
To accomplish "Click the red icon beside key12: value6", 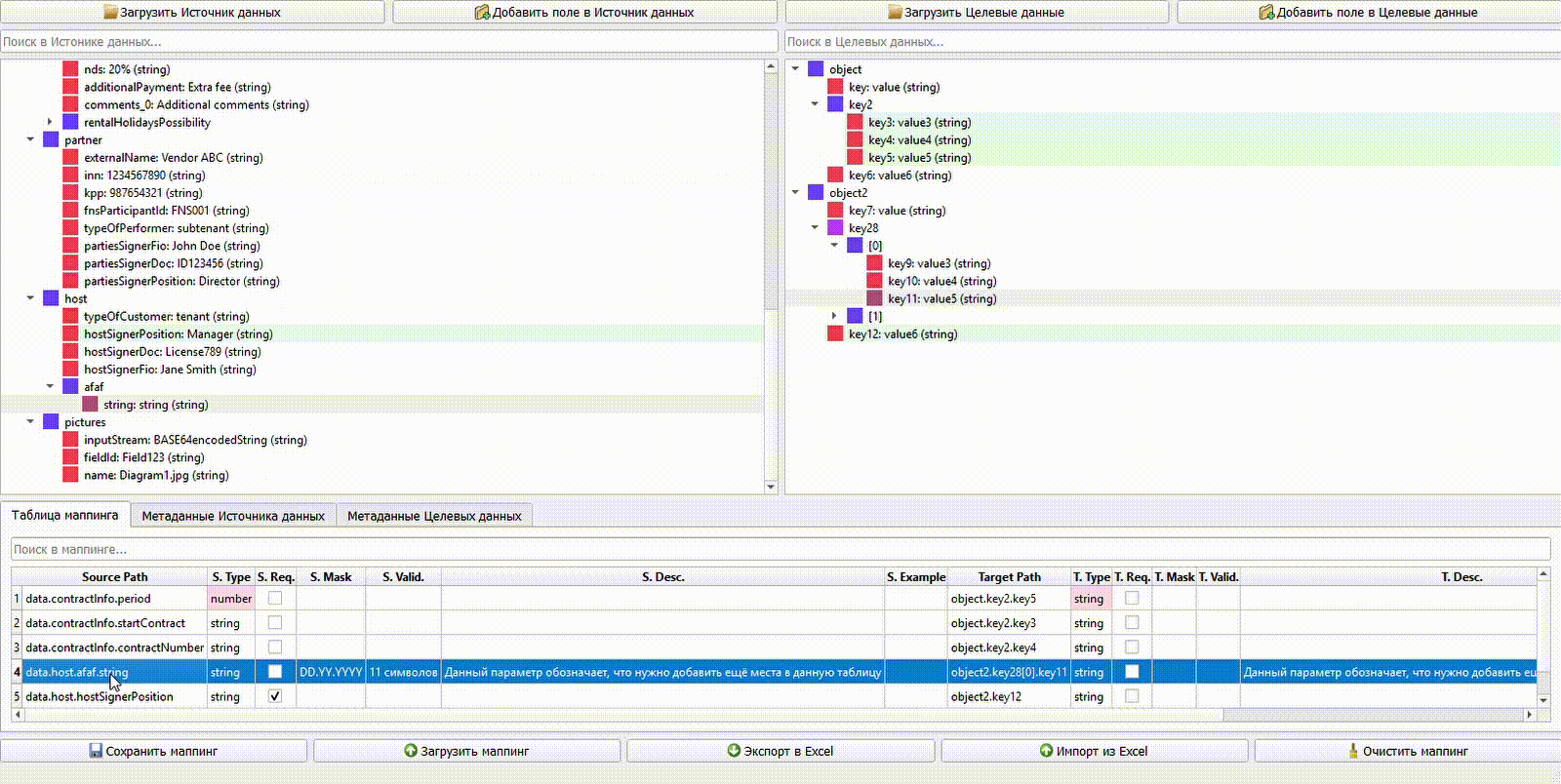I will pyautogui.click(x=835, y=333).
